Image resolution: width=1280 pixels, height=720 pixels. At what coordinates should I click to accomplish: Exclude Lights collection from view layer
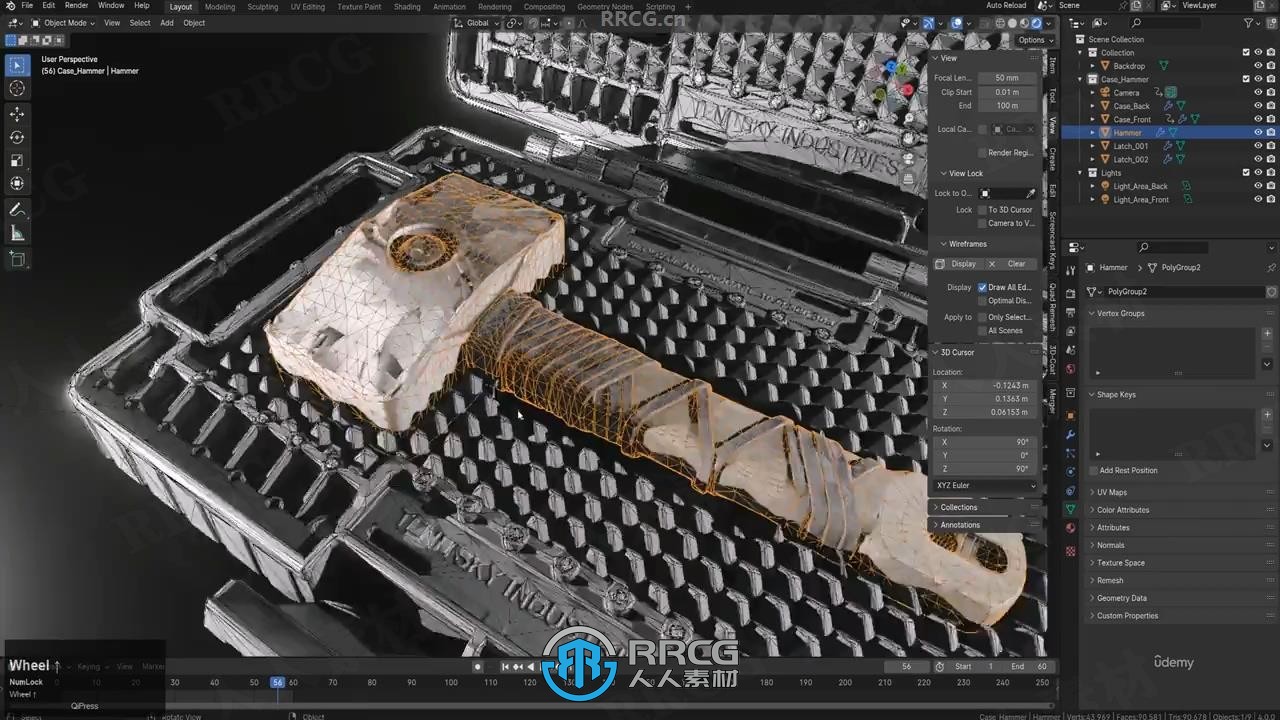[1246, 172]
